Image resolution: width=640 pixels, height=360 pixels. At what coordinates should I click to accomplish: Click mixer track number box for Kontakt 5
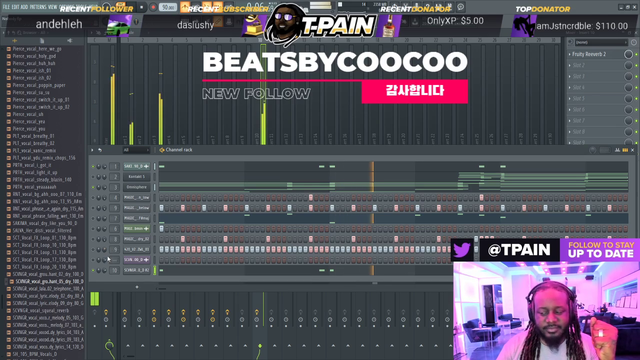point(115,177)
